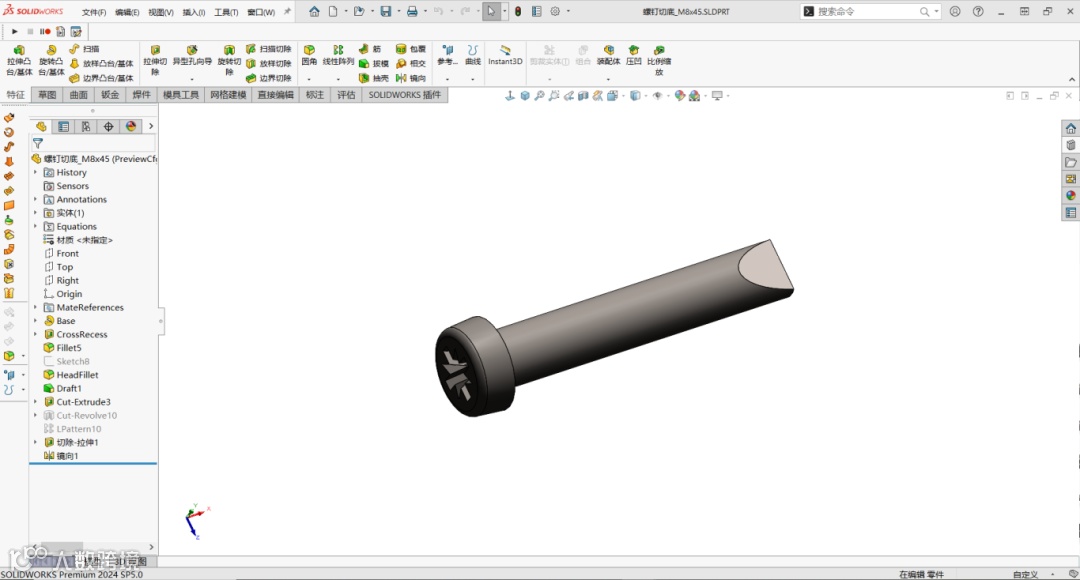The width and height of the screenshot is (1080, 580).
Task: Click the Print icon in quick toolbar
Action: [x=412, y=12]
